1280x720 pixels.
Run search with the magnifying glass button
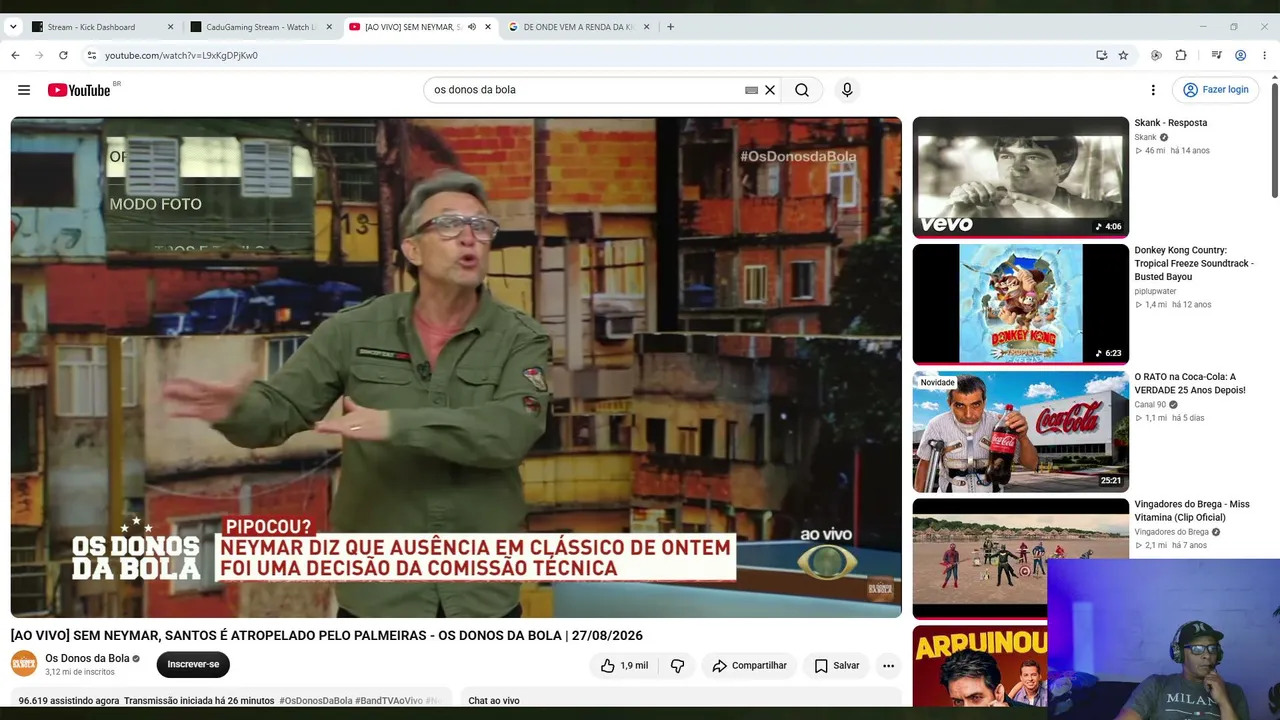[x=802, y=90]
